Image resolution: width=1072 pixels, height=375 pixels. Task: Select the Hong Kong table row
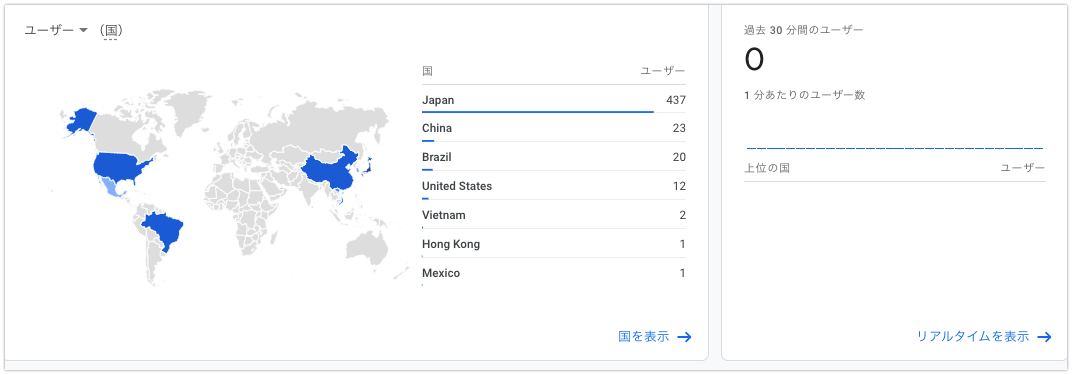click(554, 244)
